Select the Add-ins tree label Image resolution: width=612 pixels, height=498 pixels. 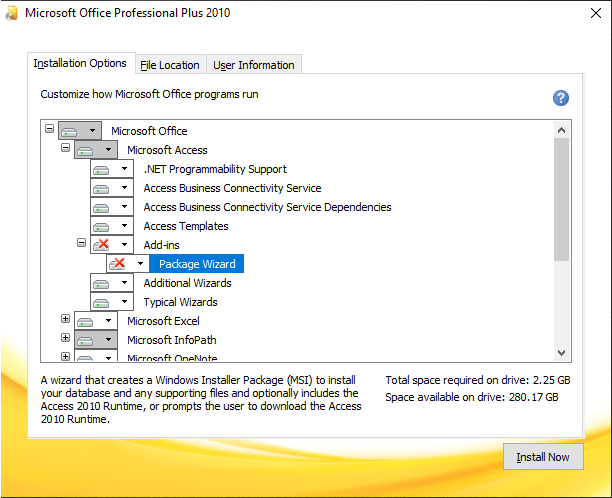162,245
